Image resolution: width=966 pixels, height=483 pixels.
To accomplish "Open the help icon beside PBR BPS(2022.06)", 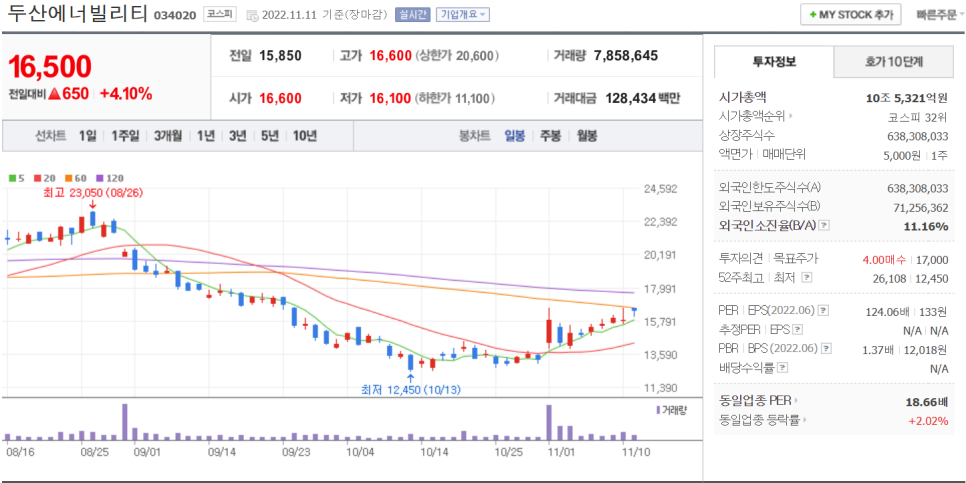I will pyautogui.click(x=826, y=349).
